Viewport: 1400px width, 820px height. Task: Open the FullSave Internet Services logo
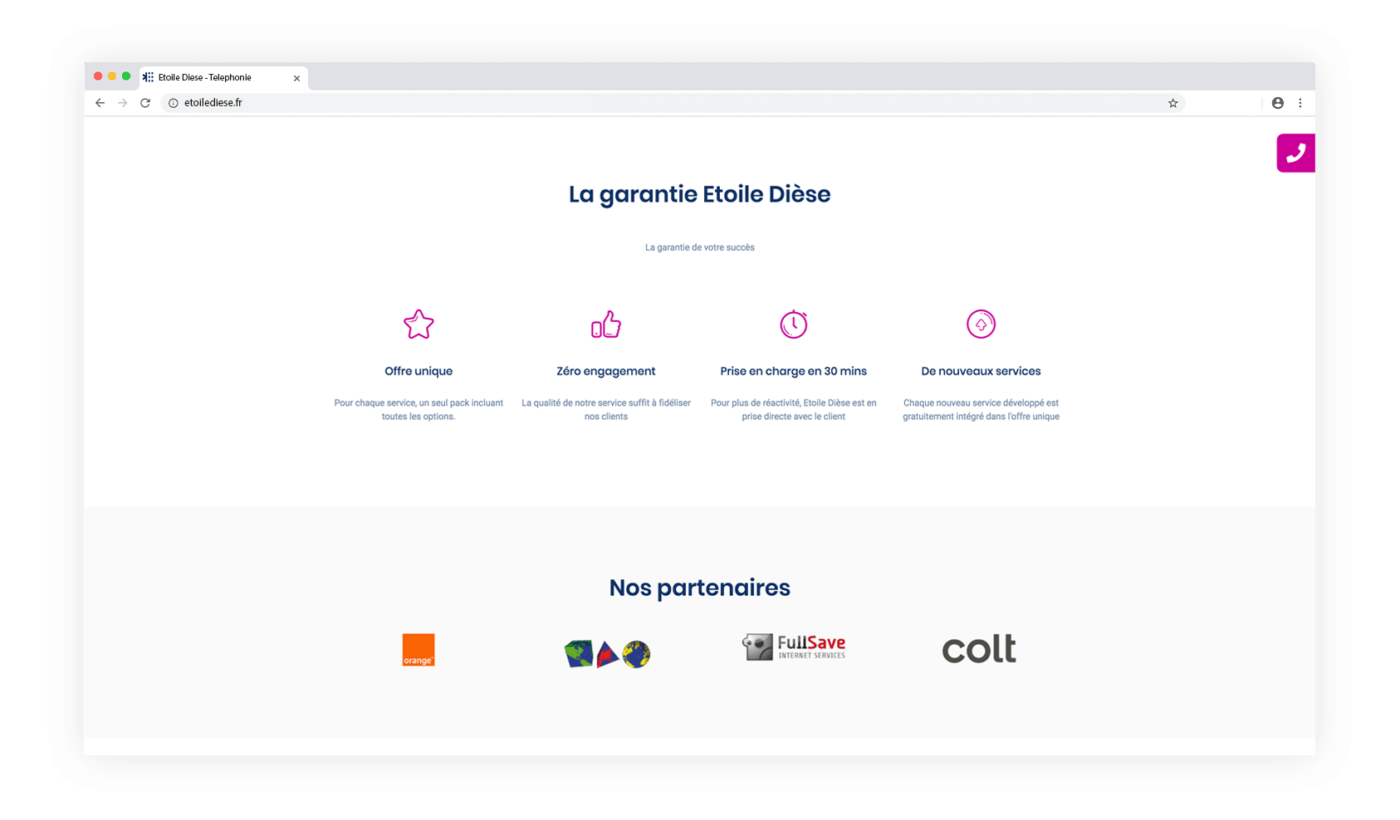[794, 647]
